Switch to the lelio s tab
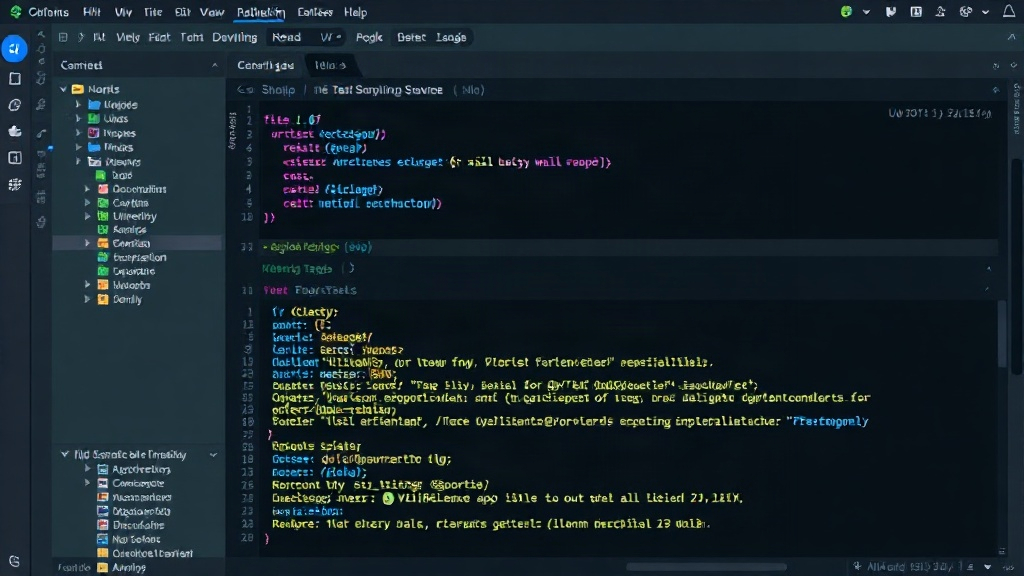Viewport: 1024px width, 576px height. coord(330,65)
